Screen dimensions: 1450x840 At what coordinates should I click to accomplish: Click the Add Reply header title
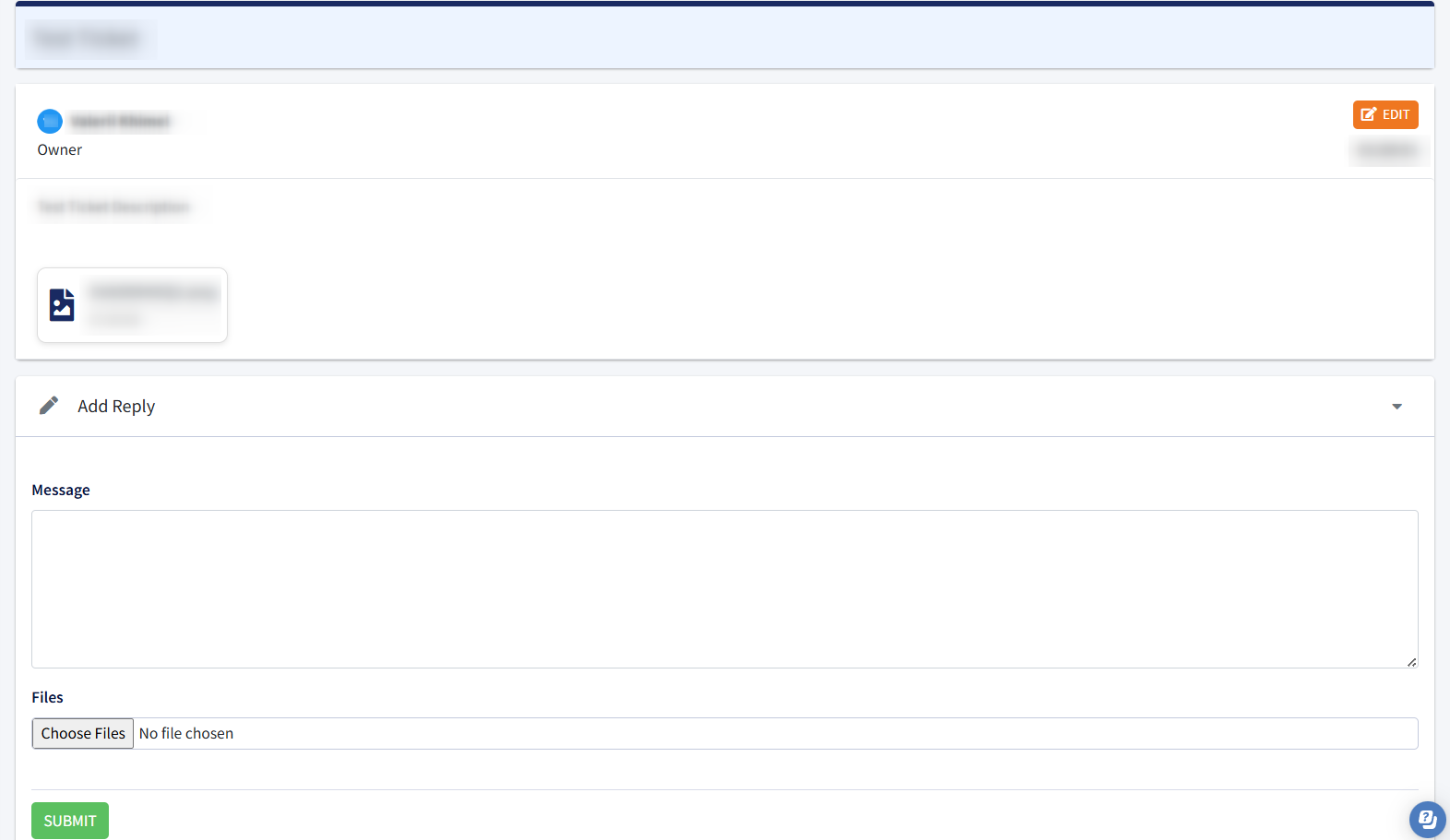point(116,407)
